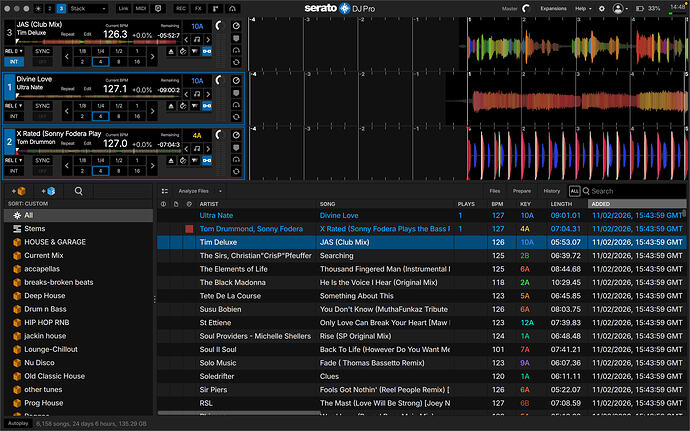Toggle INT mode on deck 1
Screen dimensions: 690x431
pyautogui.click(x=14, y=117)
